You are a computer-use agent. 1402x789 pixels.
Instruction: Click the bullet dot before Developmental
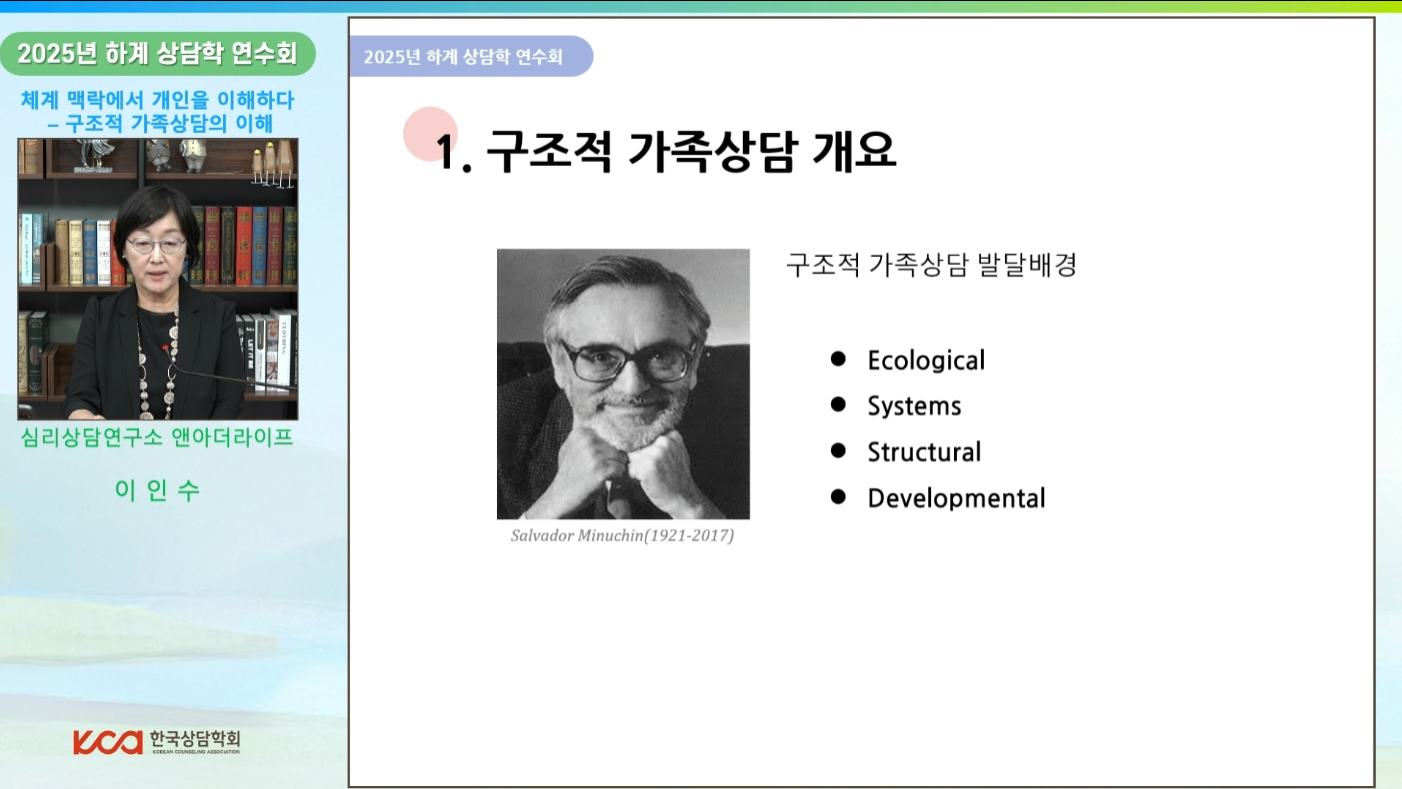coord(838,496)
